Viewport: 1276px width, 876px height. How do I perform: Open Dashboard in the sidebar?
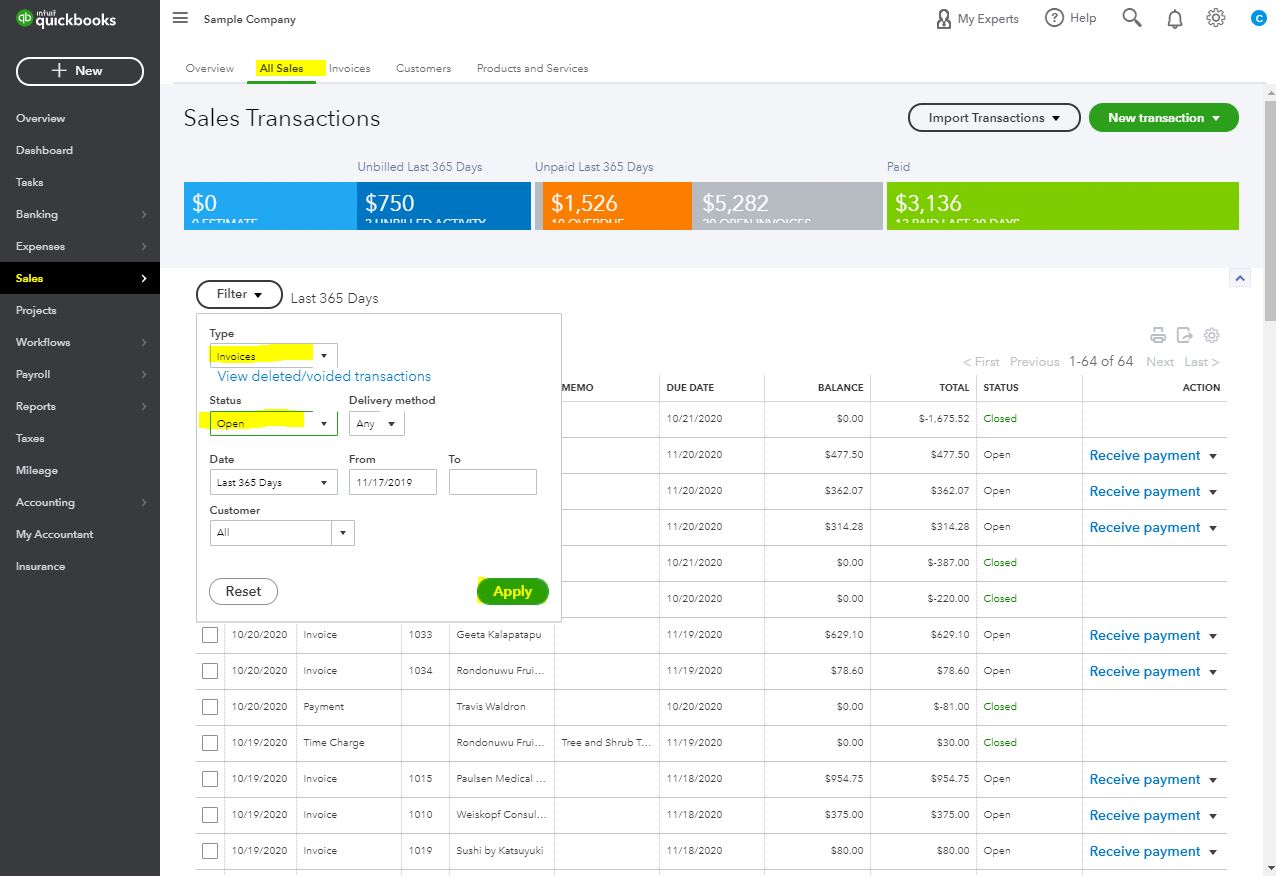click(x=80, y=150)
